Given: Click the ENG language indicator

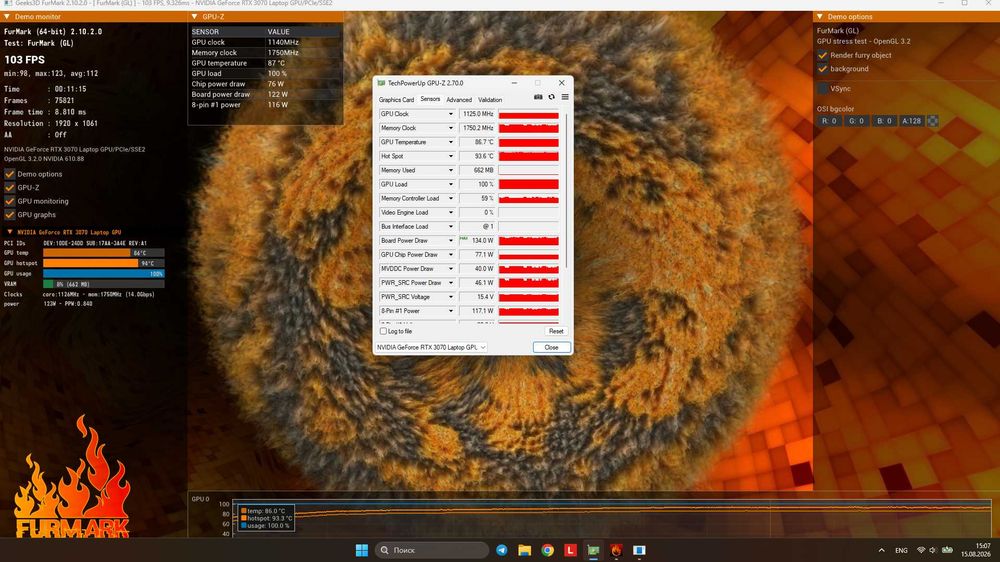Looking at the screenshot, I should (x=901, y=550).
